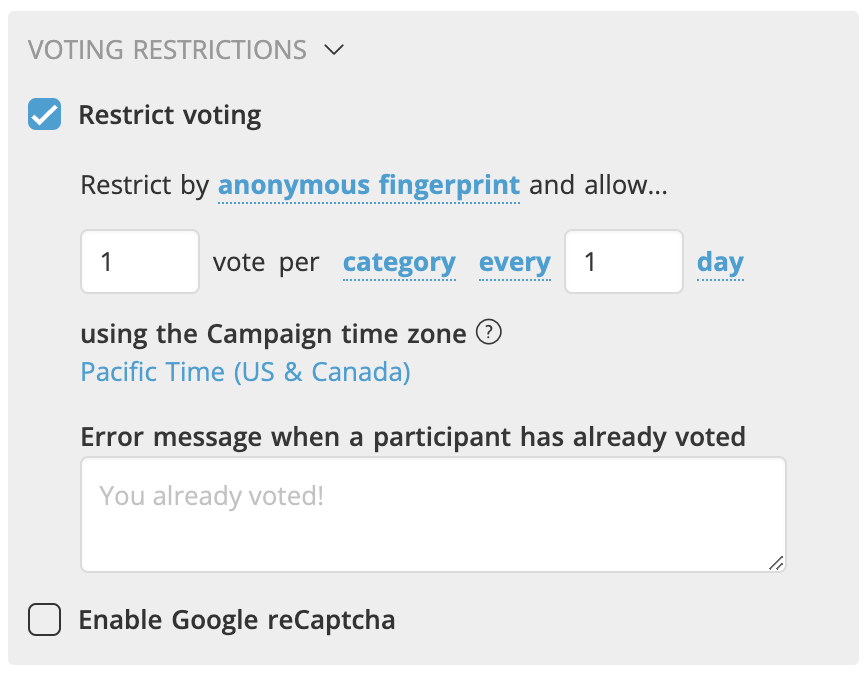Click the 'Restrict voting' label text
Screen dimensions: 868x674
click(170, 115)
